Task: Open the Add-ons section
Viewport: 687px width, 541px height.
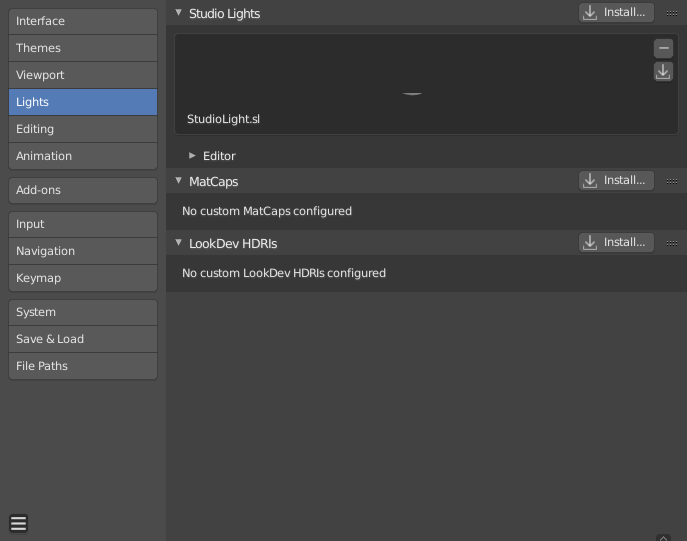Action: 83,190
